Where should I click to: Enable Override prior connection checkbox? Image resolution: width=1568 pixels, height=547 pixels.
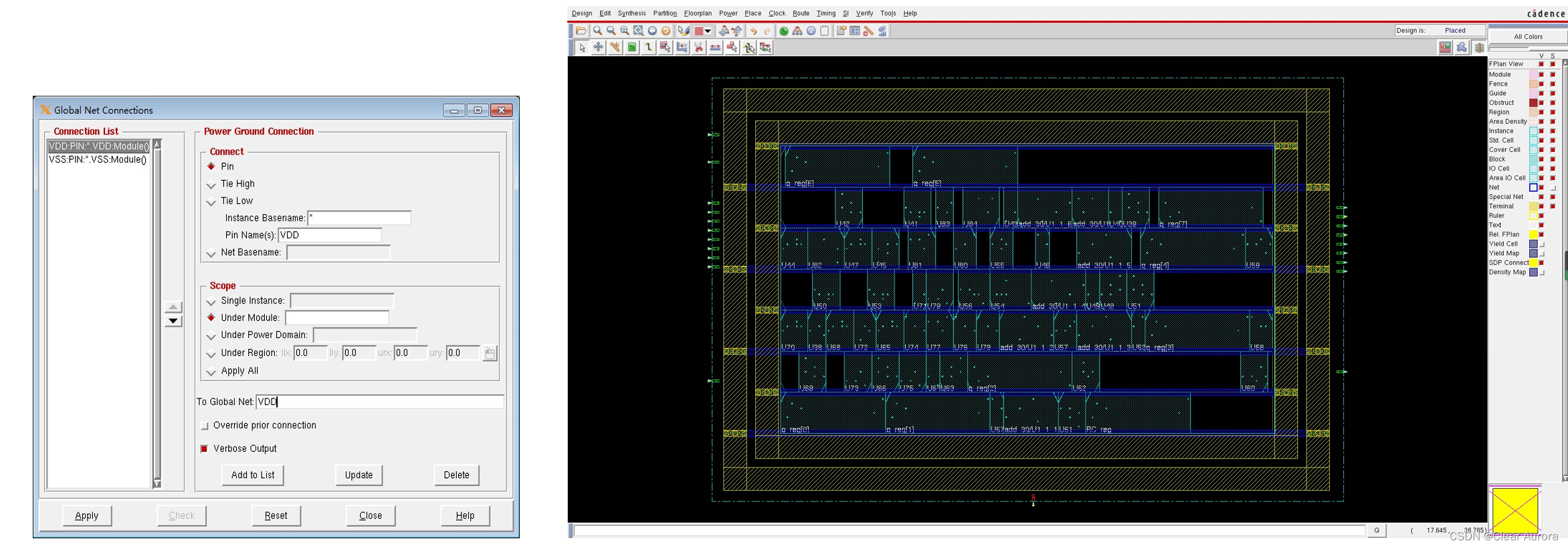click(x=205, y=426)
